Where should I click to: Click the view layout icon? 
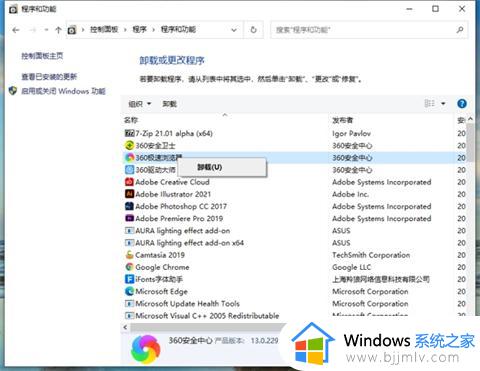[x=429, y=103]
